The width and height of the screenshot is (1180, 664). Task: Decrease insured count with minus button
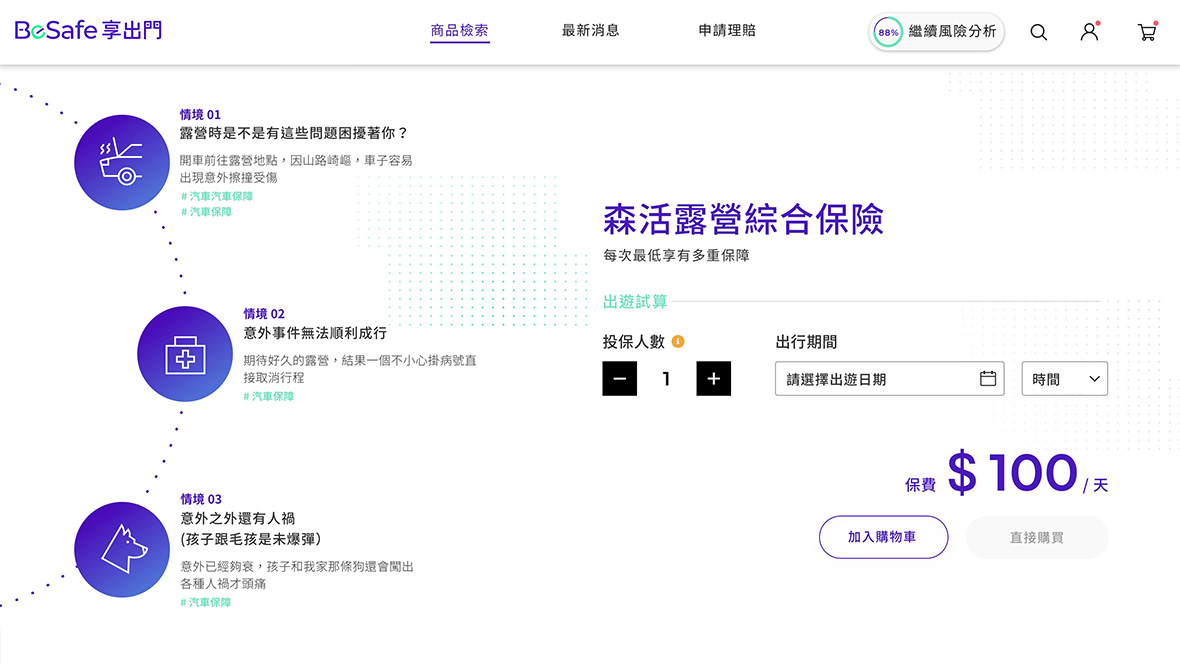tap(619, 379)
